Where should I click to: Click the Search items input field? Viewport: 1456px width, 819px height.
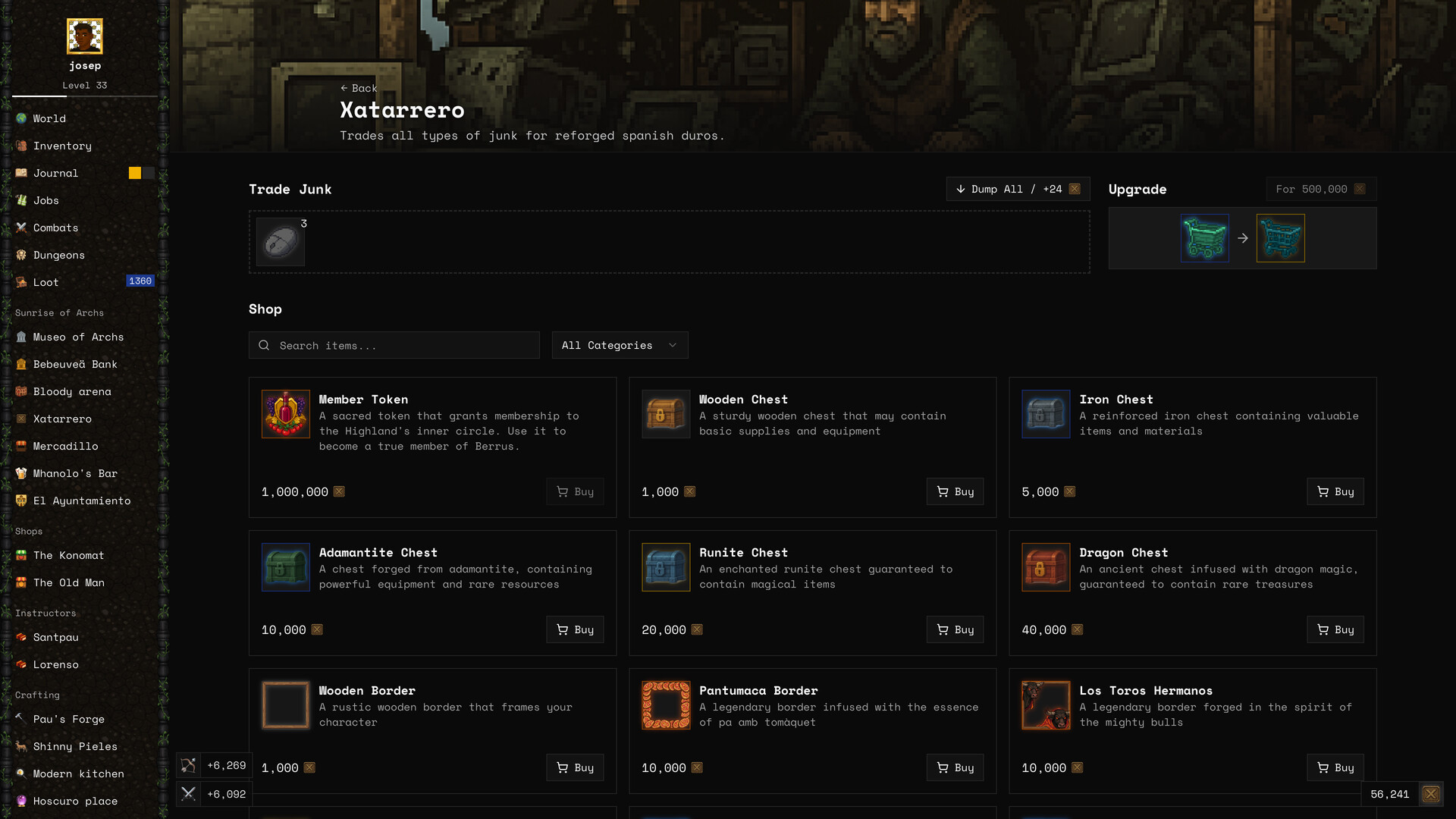[x=394, y=345]
